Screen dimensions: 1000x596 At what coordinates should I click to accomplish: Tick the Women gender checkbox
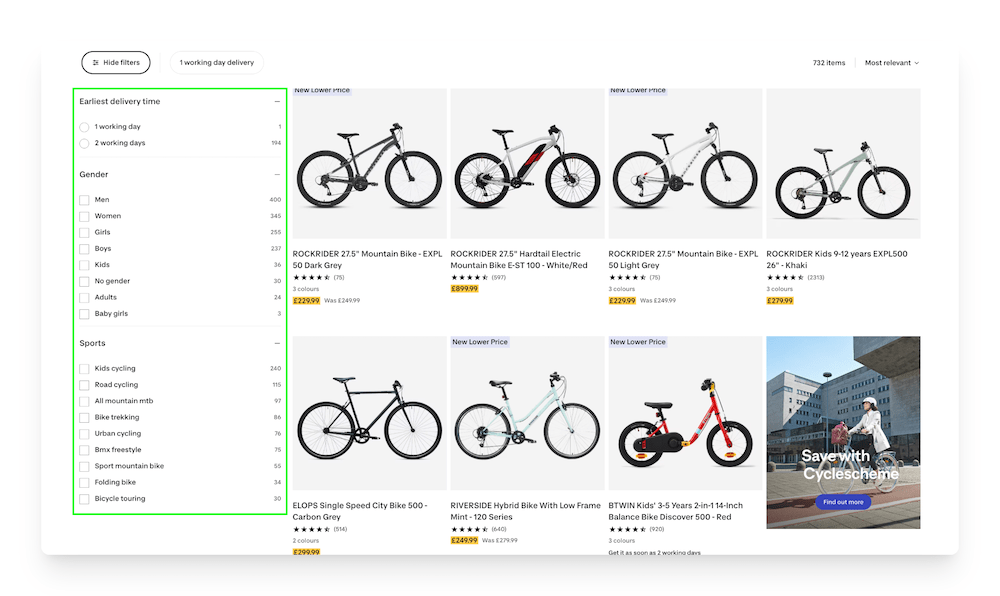click(x=84, y=216)
